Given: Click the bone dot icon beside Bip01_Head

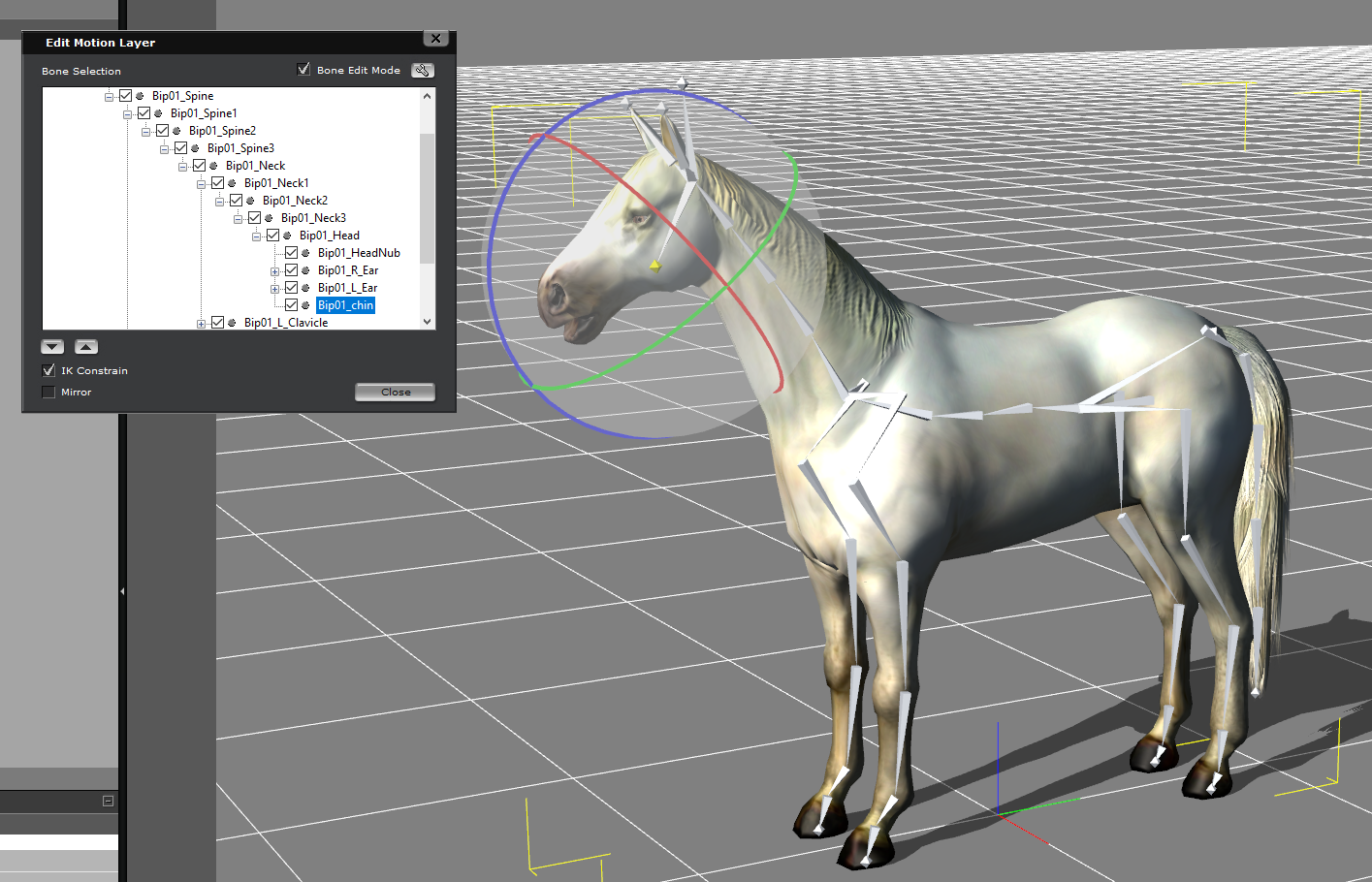Looking at the screenshot, I should point(287,236).
